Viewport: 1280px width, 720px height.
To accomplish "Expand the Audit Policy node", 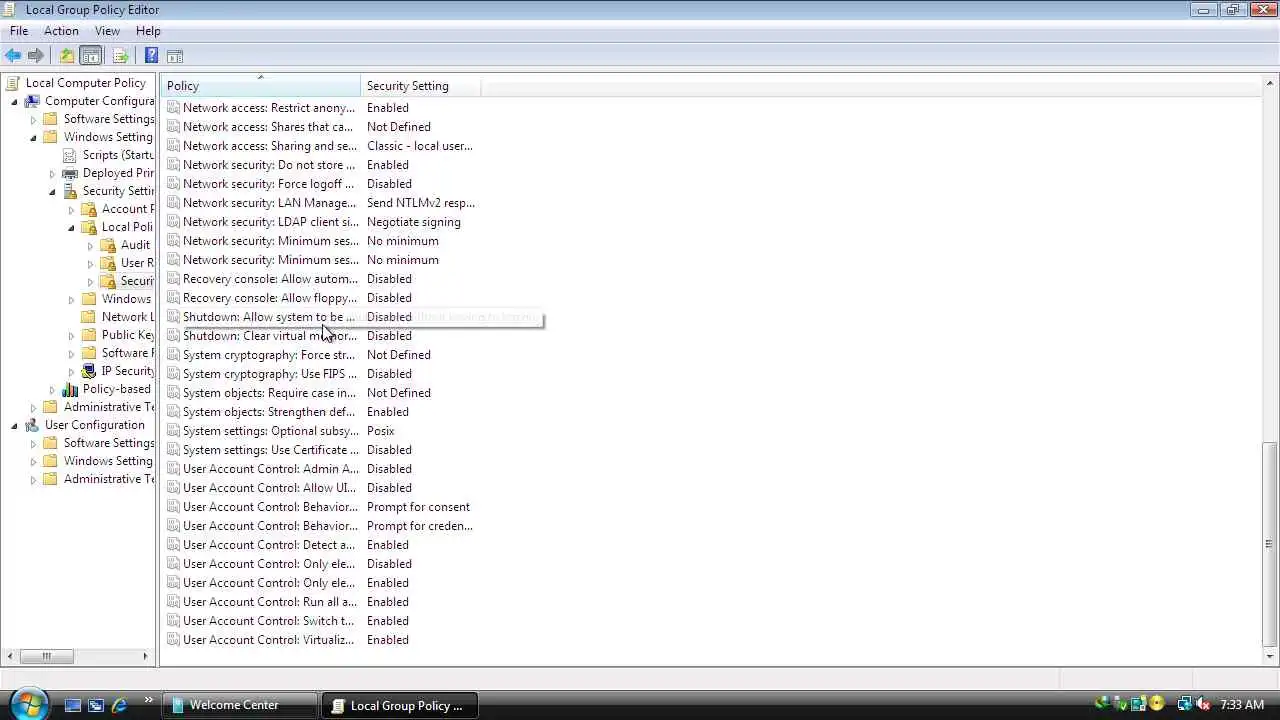I will coord(90,245).
